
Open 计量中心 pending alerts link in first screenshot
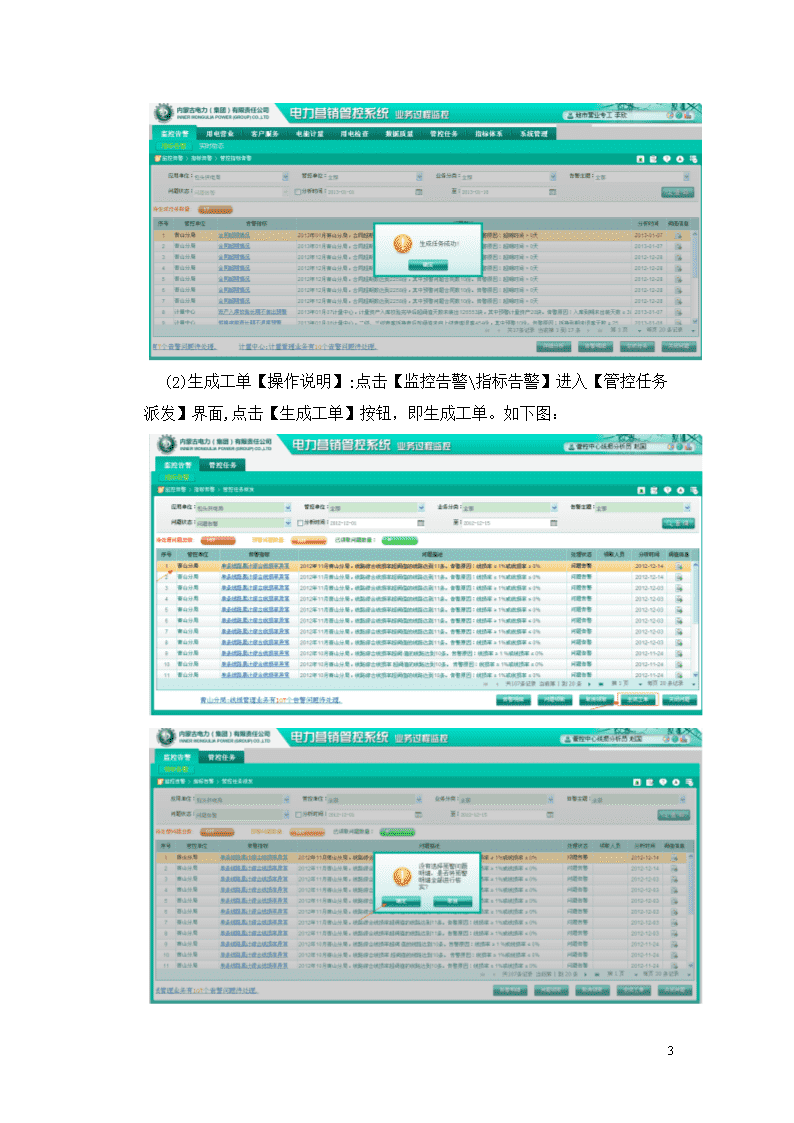[308, 347]
